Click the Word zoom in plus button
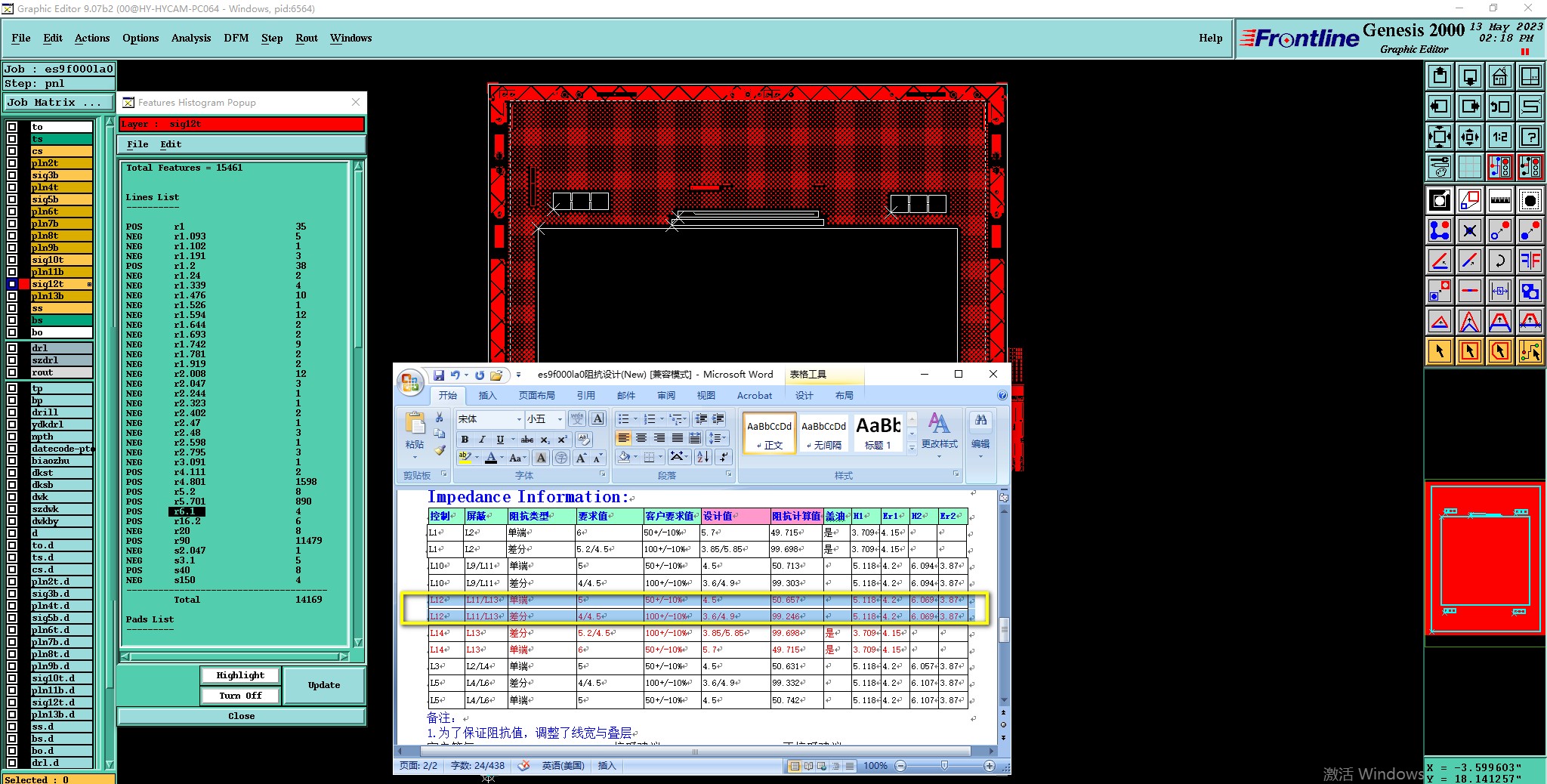The width and height of the screenshot is (1547, 784). tap(990, 766)
